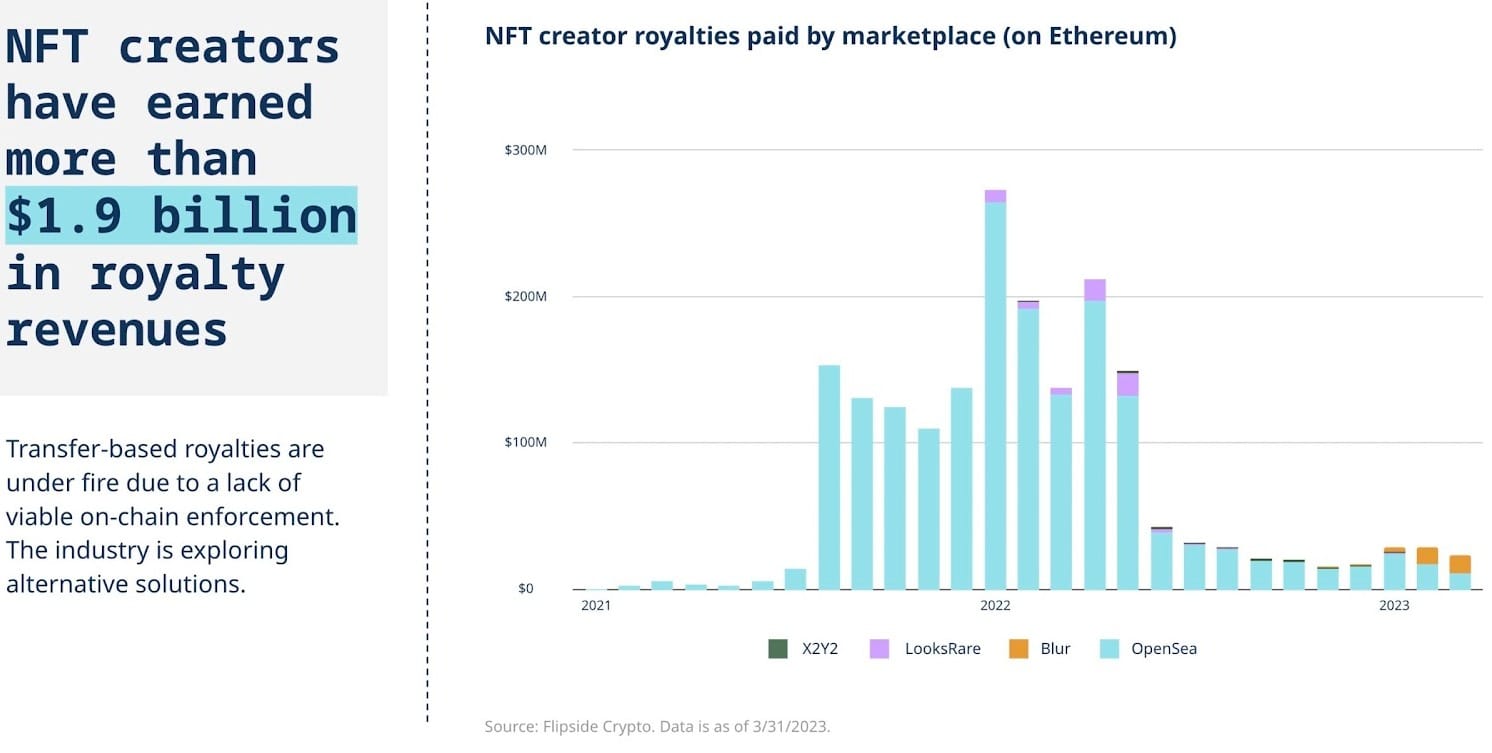Click the last bar with large orange Blur segment
The height and width of the screenshot is (753, 1492).
[x=1460, y=572]
